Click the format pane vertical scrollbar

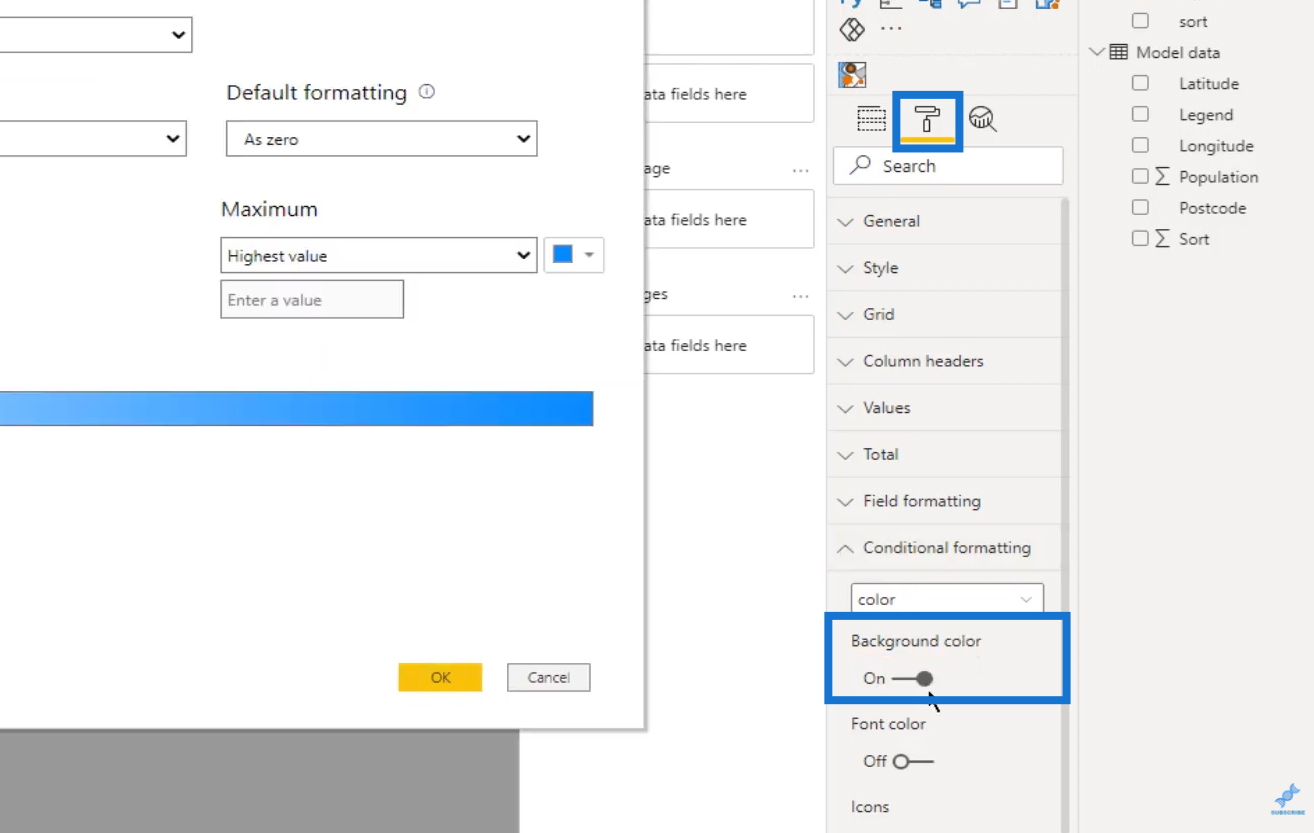point(1064,515)
